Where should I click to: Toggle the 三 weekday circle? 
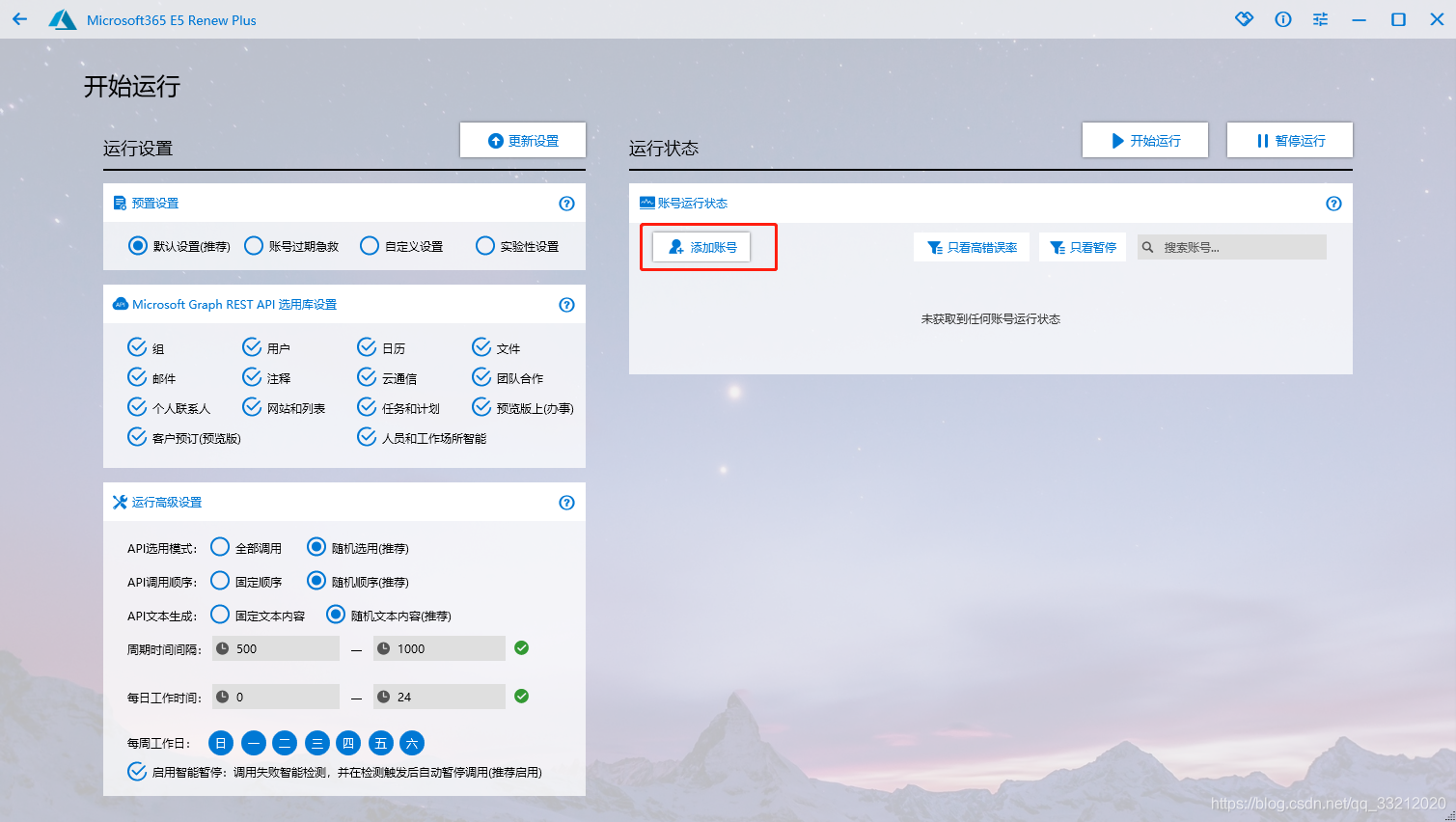[x=316, y=743]
